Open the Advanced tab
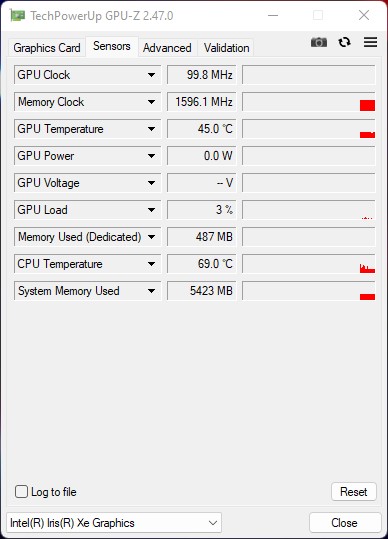 [167, 48]
